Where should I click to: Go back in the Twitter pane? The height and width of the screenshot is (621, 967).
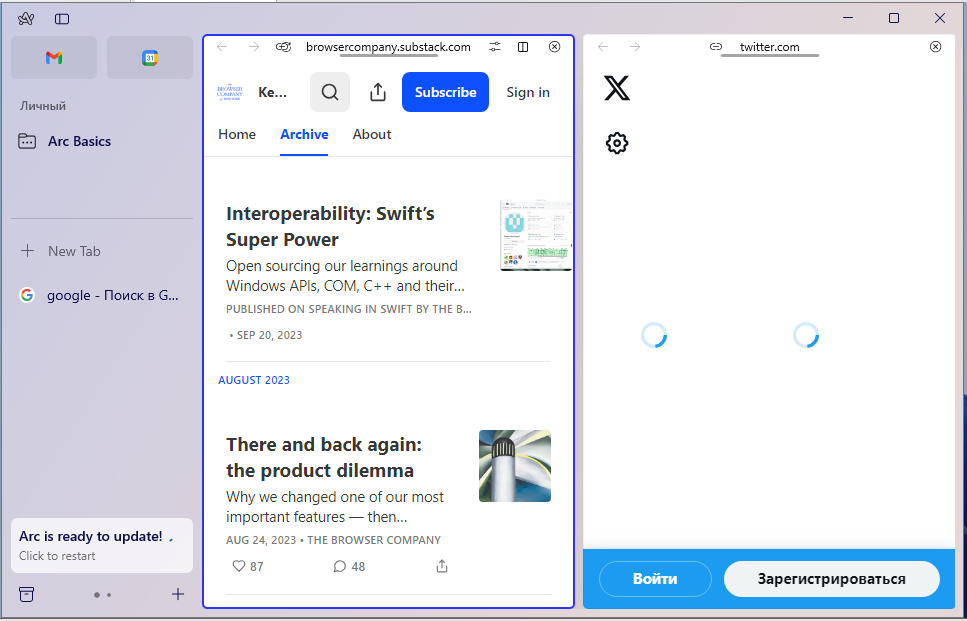coord(603,47)
